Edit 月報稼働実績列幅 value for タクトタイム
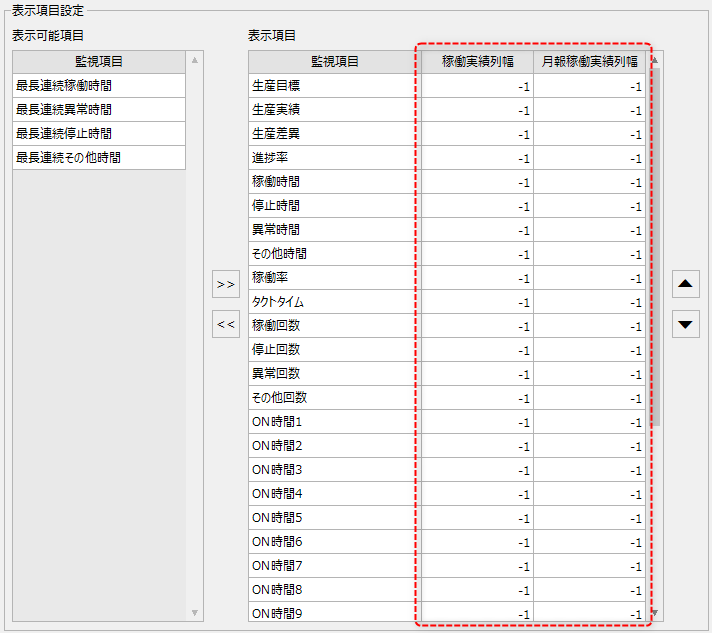The image size is (712, 633). 589,302
